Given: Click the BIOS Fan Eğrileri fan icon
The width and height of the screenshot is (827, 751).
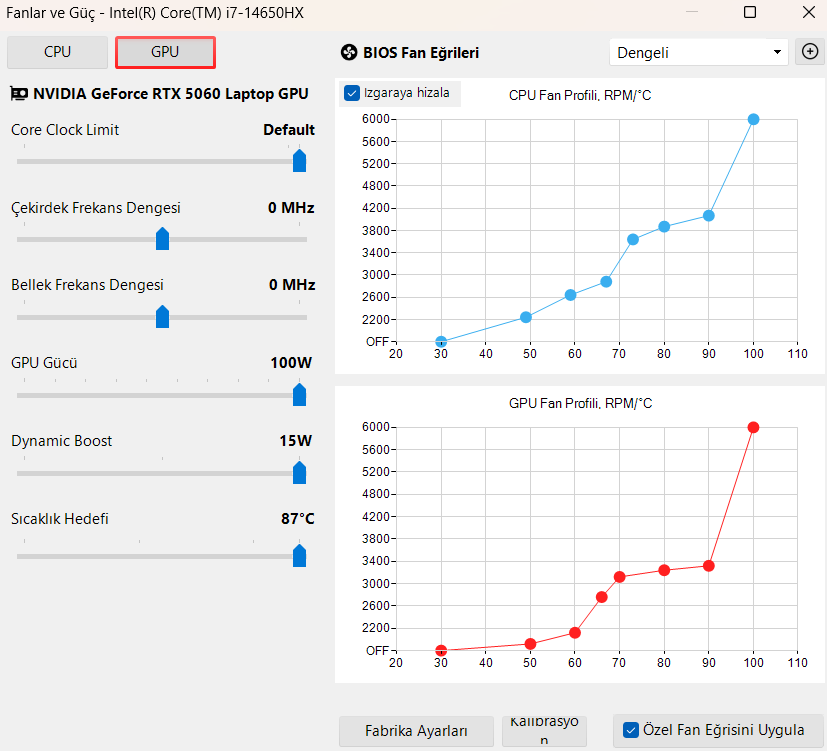Looking at the screenshot, I should coord(349,53).
